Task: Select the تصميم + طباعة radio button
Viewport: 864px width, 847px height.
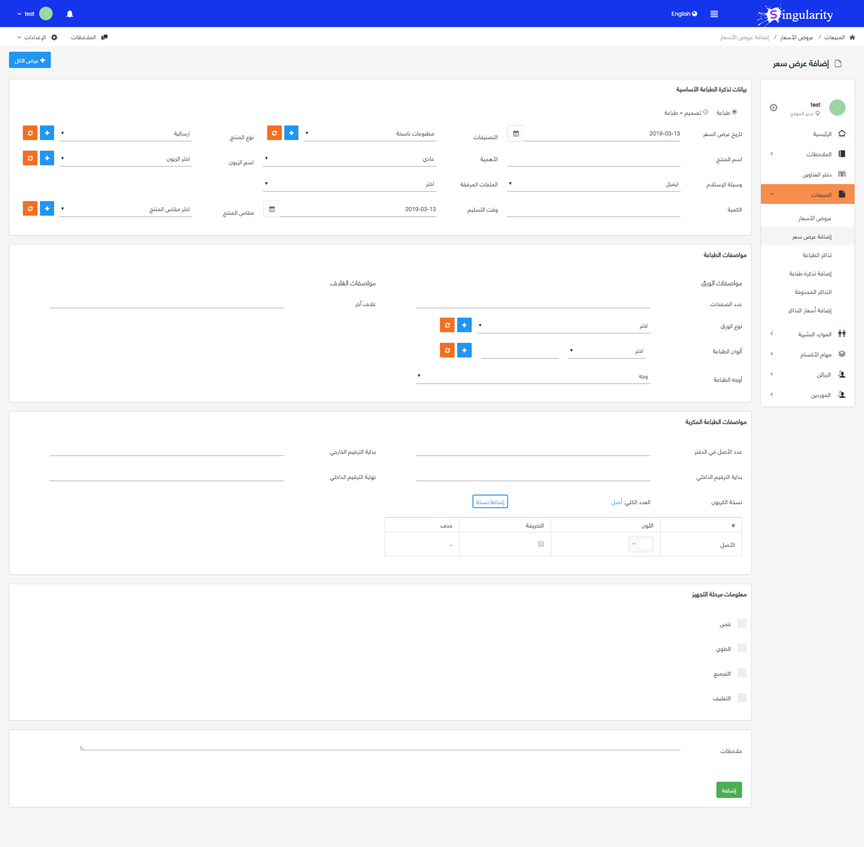Action: 705,113
